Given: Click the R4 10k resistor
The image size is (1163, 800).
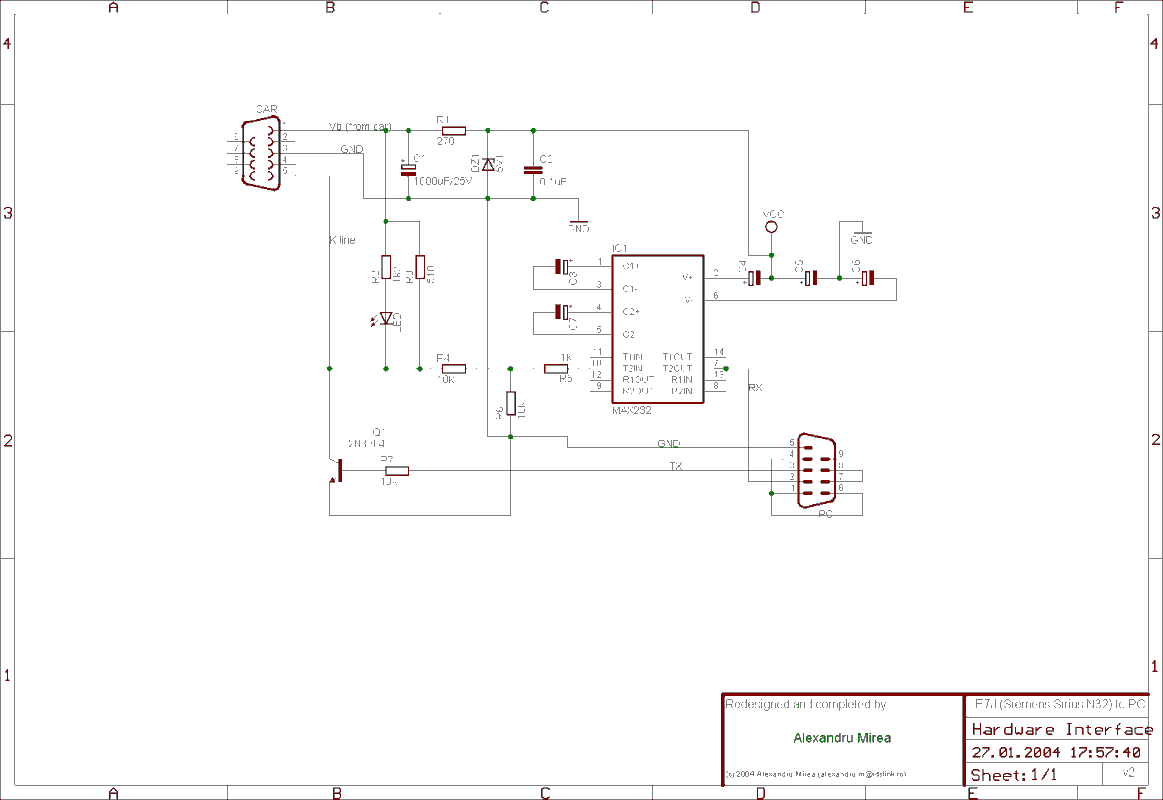Looking at the screenshot, I should pyautogui.click(x=453, y=368).
